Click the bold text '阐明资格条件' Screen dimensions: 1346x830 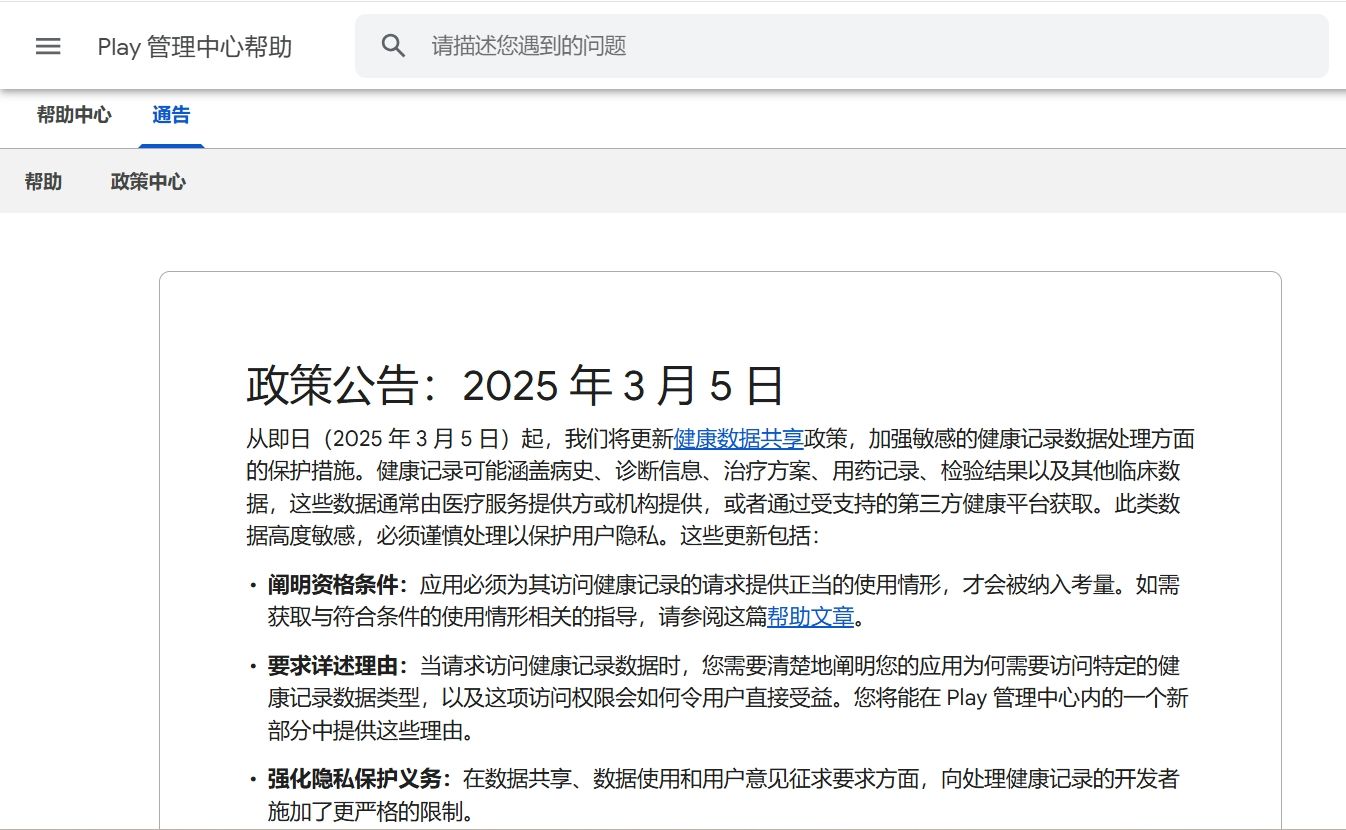pos(332,585)
